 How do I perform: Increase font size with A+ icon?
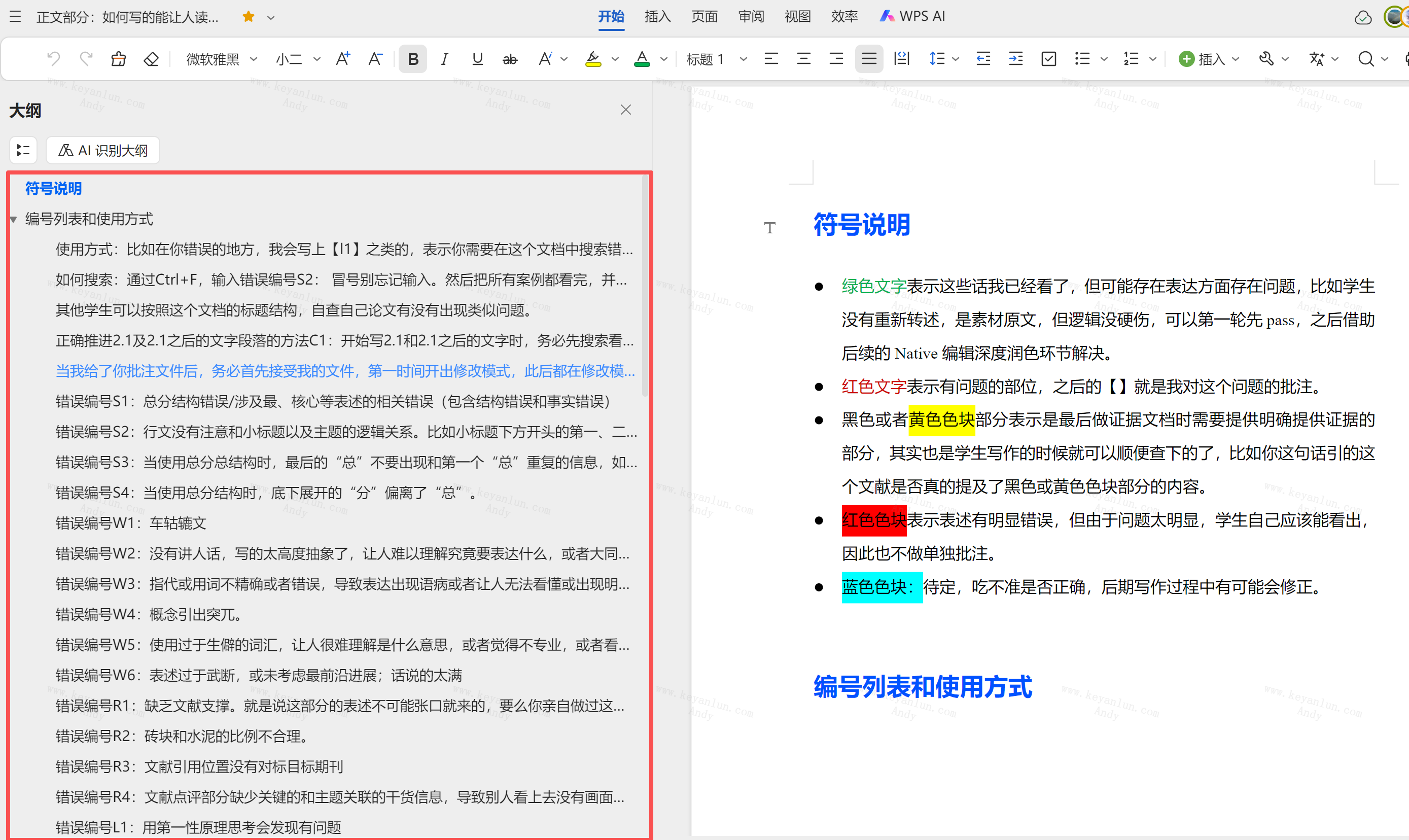point(342,59)
